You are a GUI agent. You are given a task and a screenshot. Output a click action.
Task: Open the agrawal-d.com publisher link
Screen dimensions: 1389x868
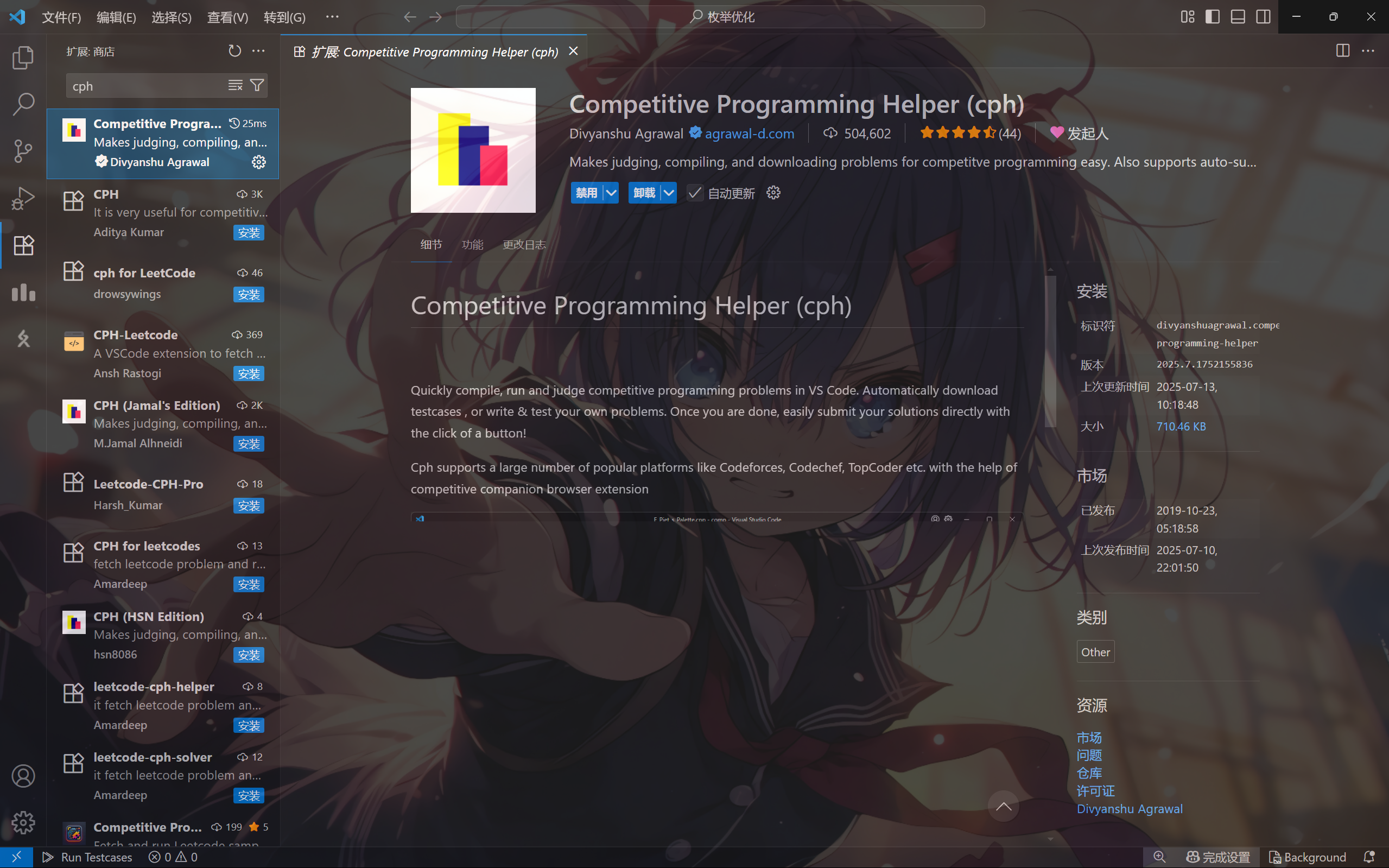pyautogui.click(x=749, y=134)
